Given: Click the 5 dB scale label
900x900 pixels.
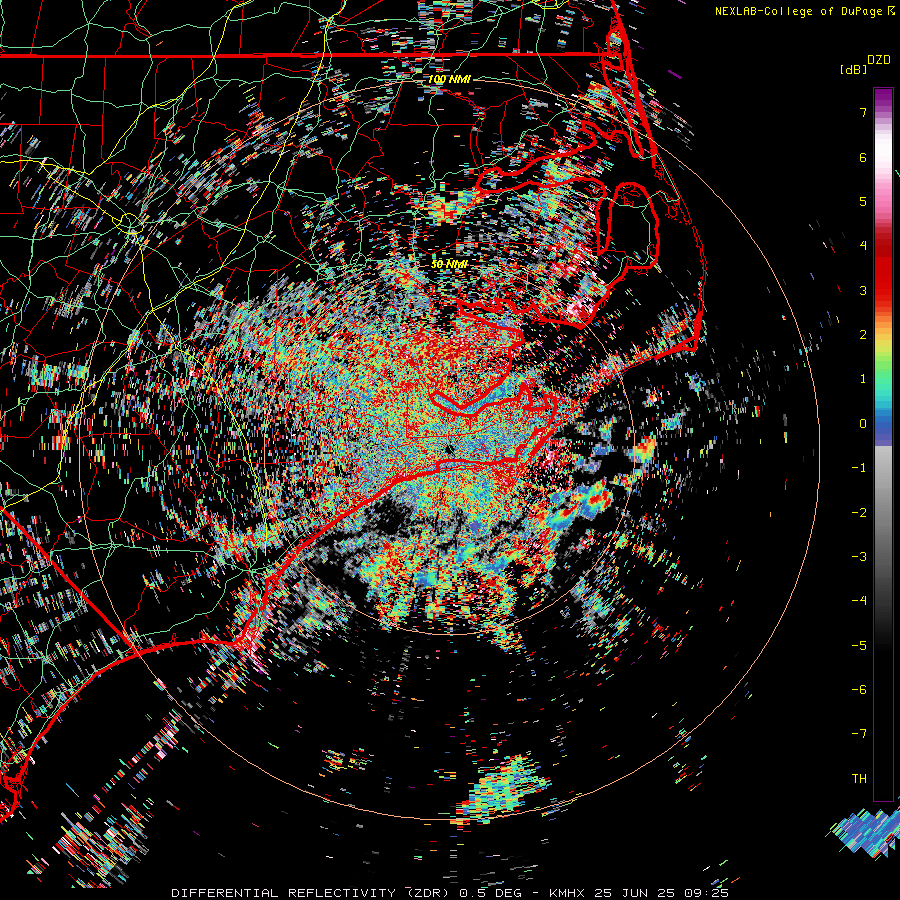Looking at the screenshot, I should click(x=863, y=201).
